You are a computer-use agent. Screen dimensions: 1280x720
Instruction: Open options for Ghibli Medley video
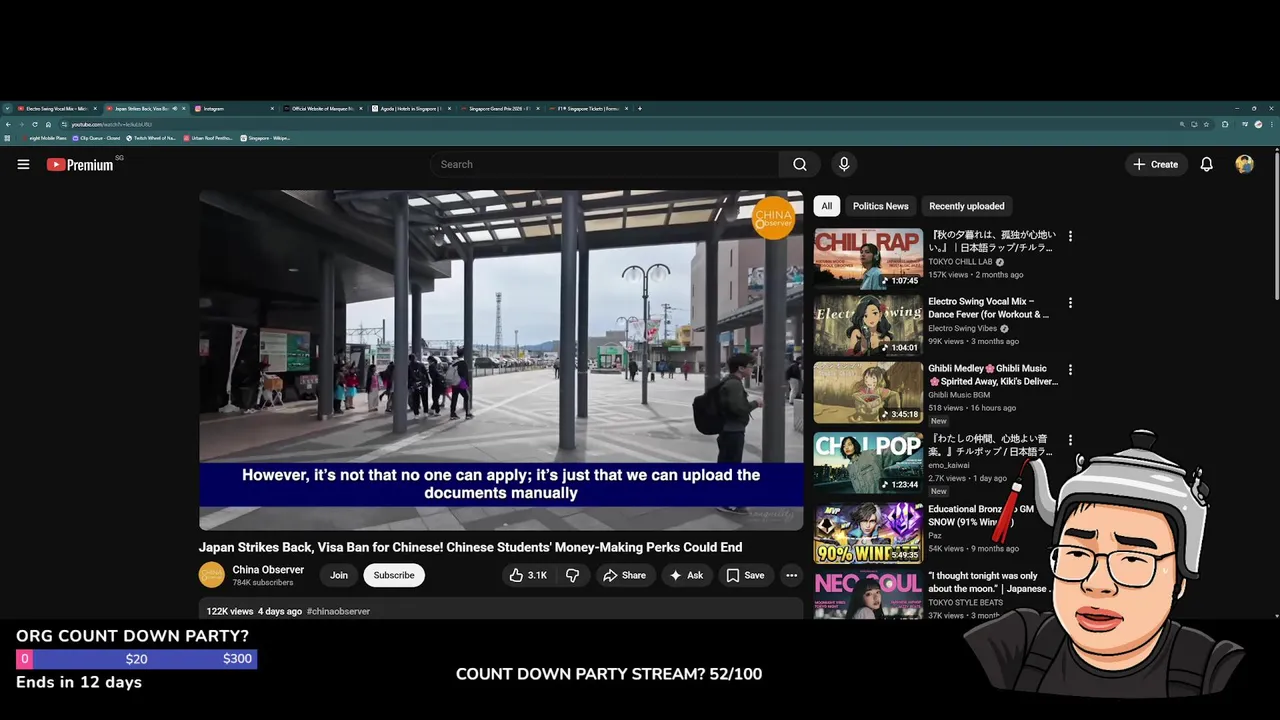[1070, 370]
